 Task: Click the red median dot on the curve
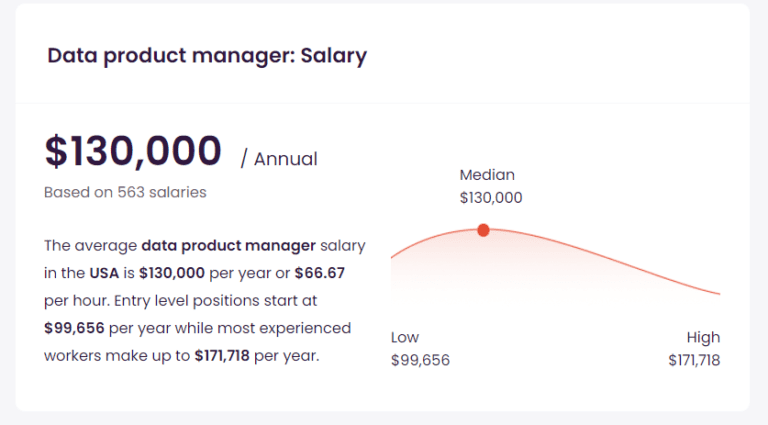[x=483, y=230]
